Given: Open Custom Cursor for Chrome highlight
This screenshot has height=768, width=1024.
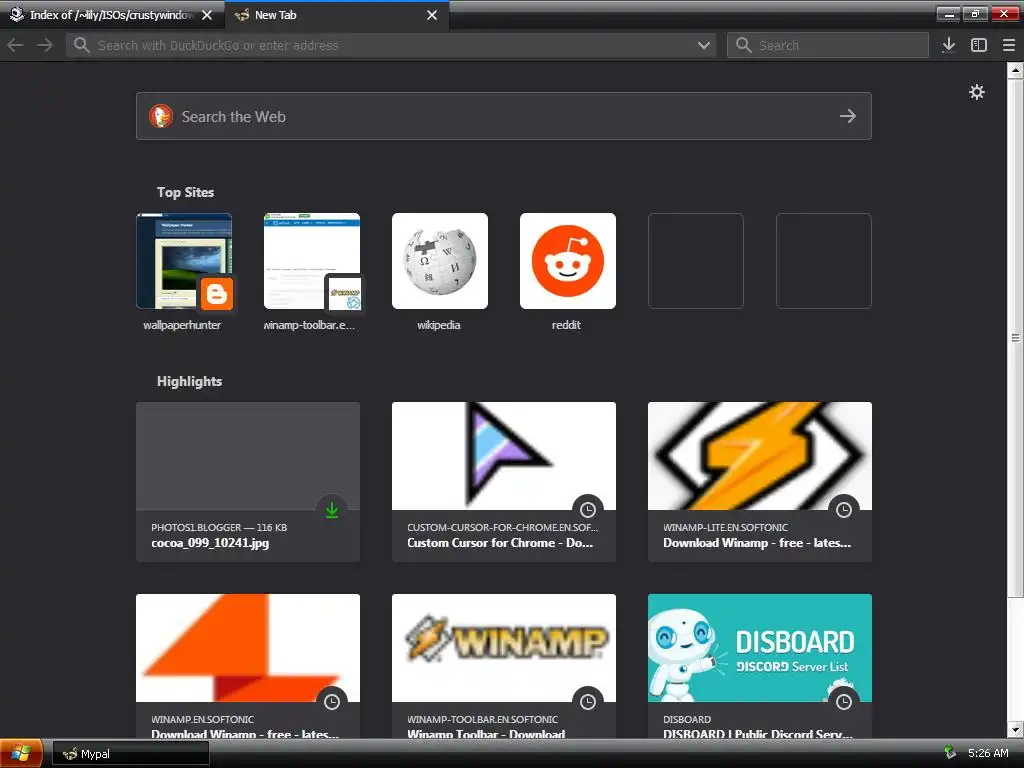Looking at the screenshot, I should pos(504,481).
